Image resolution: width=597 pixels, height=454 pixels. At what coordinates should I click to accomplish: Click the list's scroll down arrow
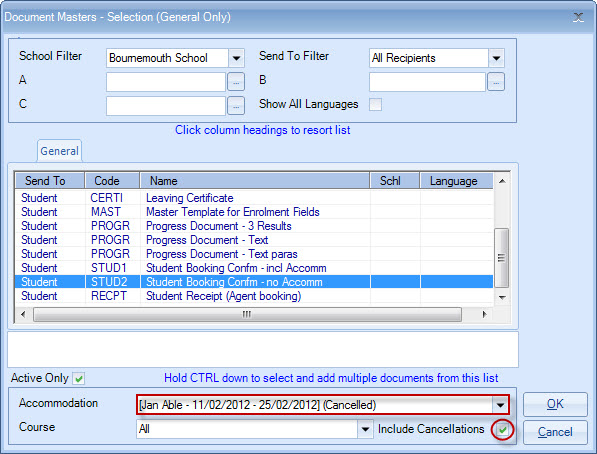click(x=502, y=297)
